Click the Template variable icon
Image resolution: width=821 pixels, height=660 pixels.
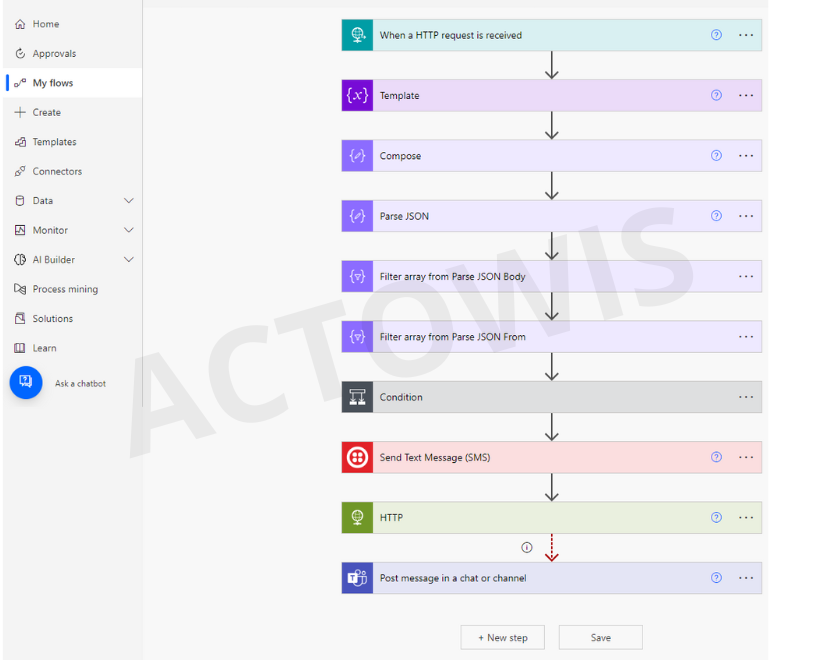[x=357, y=95]
